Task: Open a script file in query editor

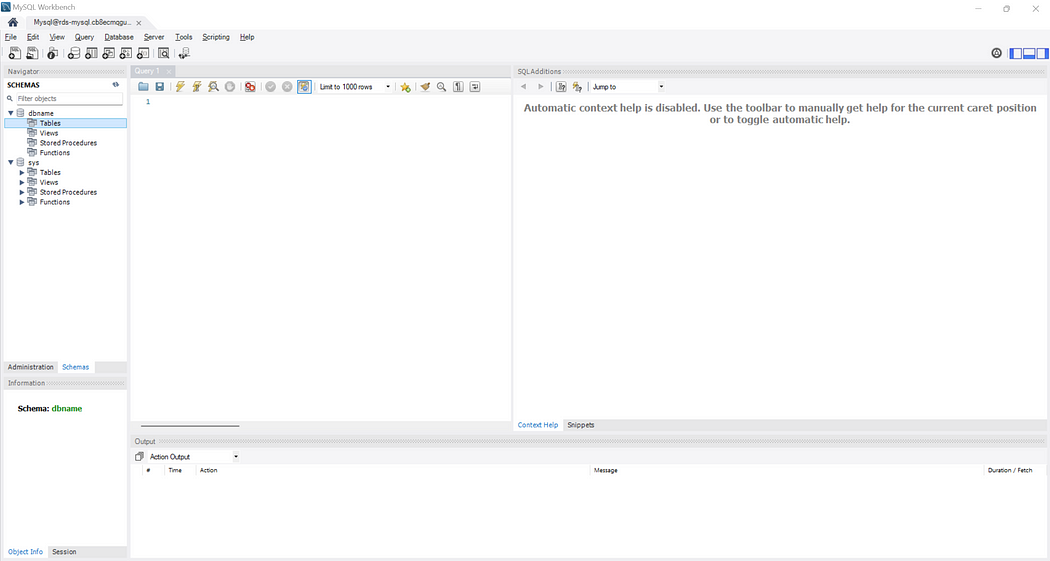Action: pyautogui.click(x=143, y=87)
